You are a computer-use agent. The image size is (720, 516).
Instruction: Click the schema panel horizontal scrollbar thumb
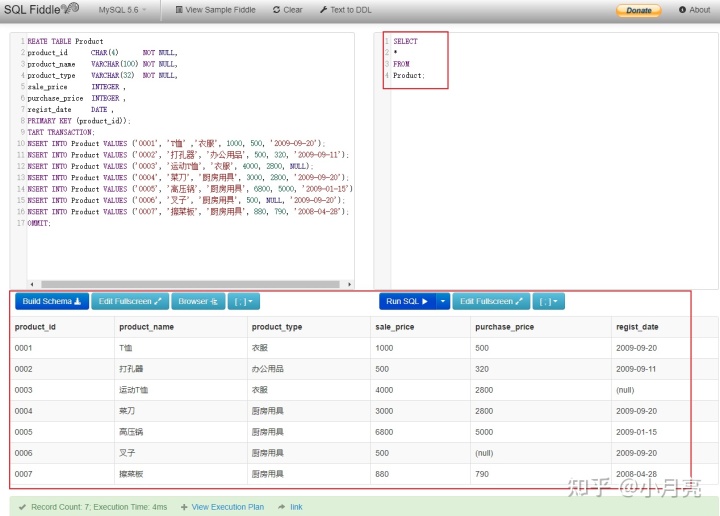(x=190, y=284)
